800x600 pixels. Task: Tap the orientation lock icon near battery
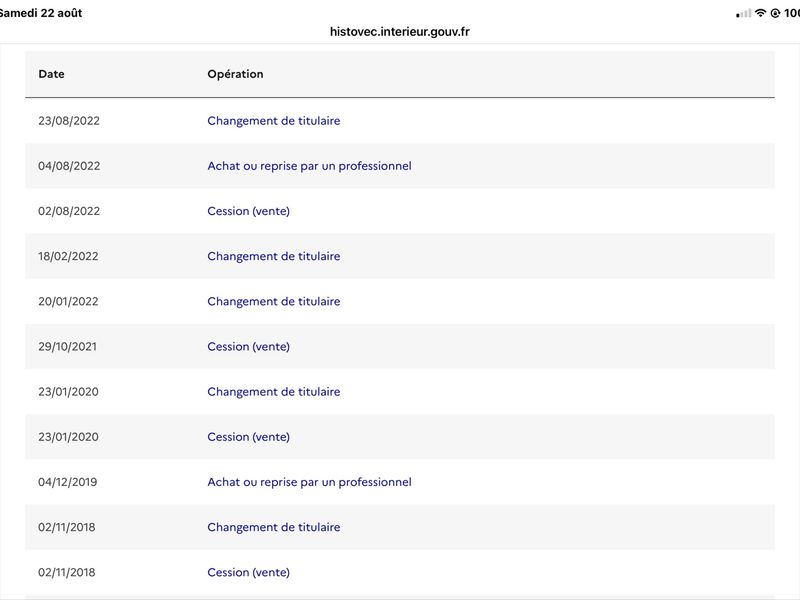pos(775,13)
